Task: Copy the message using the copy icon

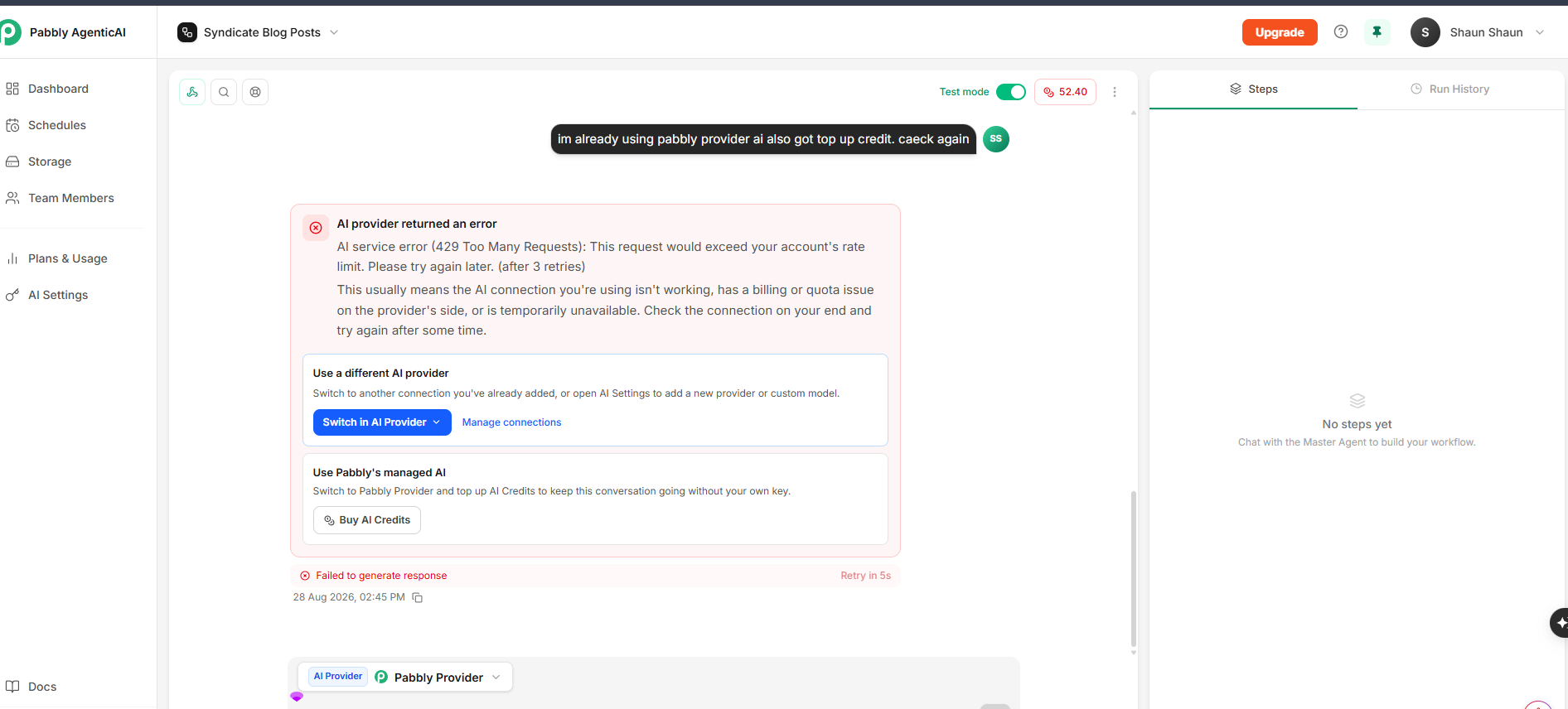Action: click(418, 598)
